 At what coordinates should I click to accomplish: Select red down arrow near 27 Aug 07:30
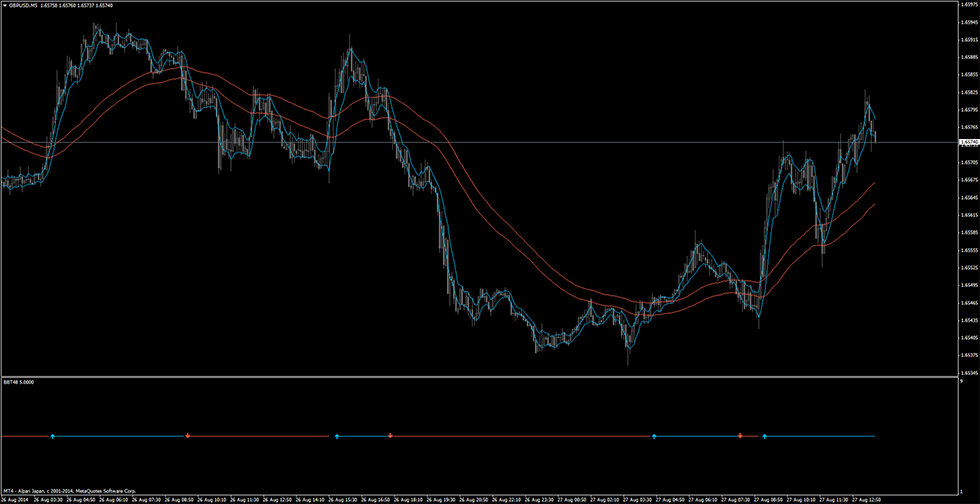[740, 435]
